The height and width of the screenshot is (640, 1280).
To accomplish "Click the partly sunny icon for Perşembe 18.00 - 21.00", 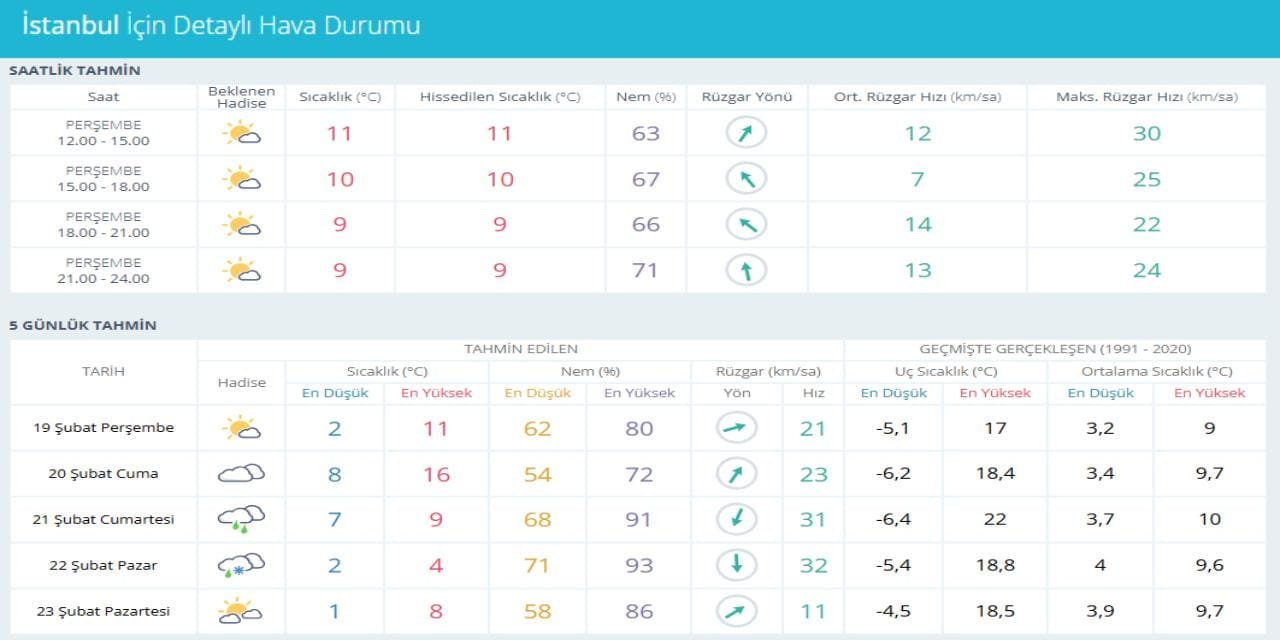I will (241, 225).
